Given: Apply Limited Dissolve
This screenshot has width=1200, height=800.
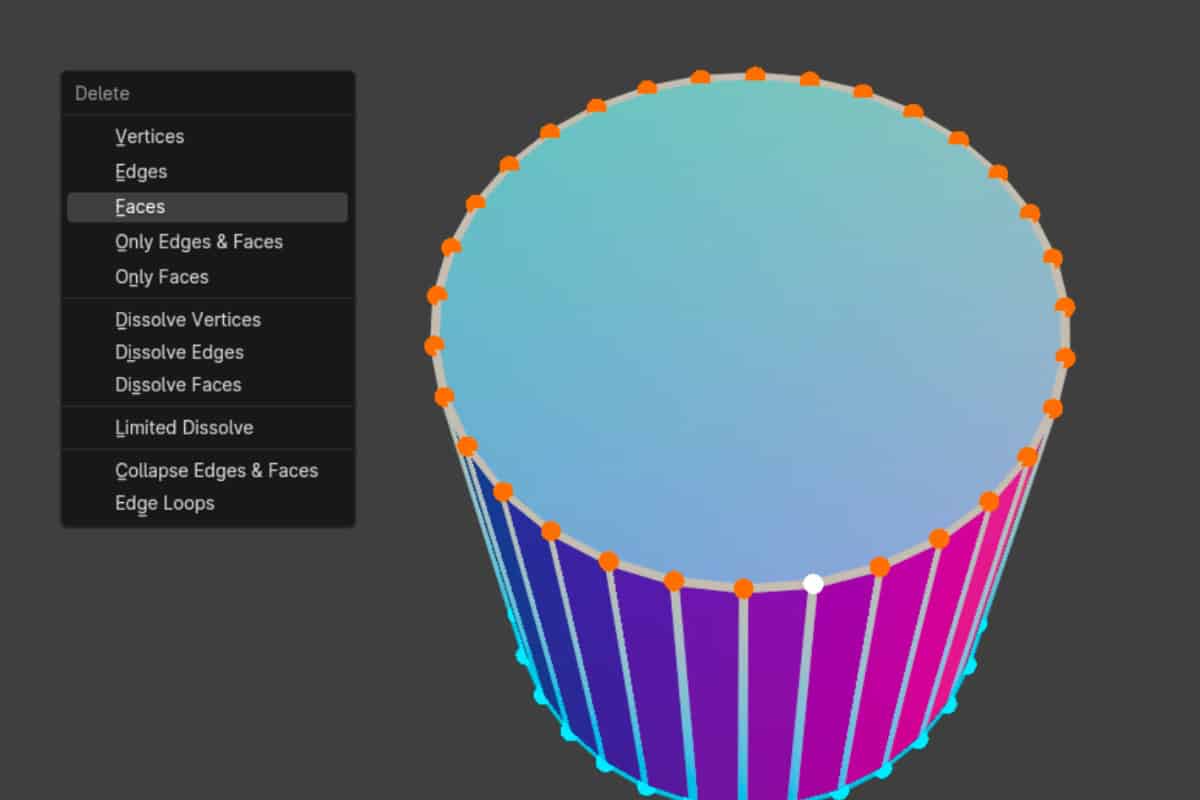Looking at the screenshot, I should [x=184, y=427].
